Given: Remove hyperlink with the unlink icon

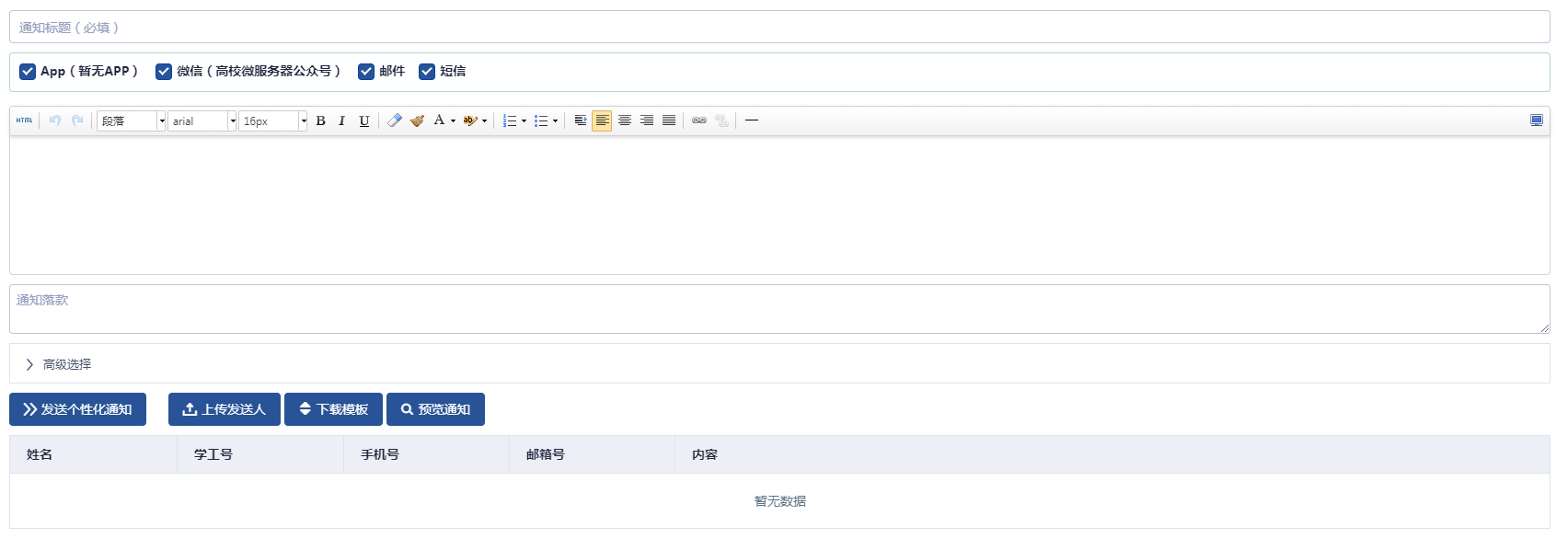Looking at the screenshot, I should (x=721, y=120).
